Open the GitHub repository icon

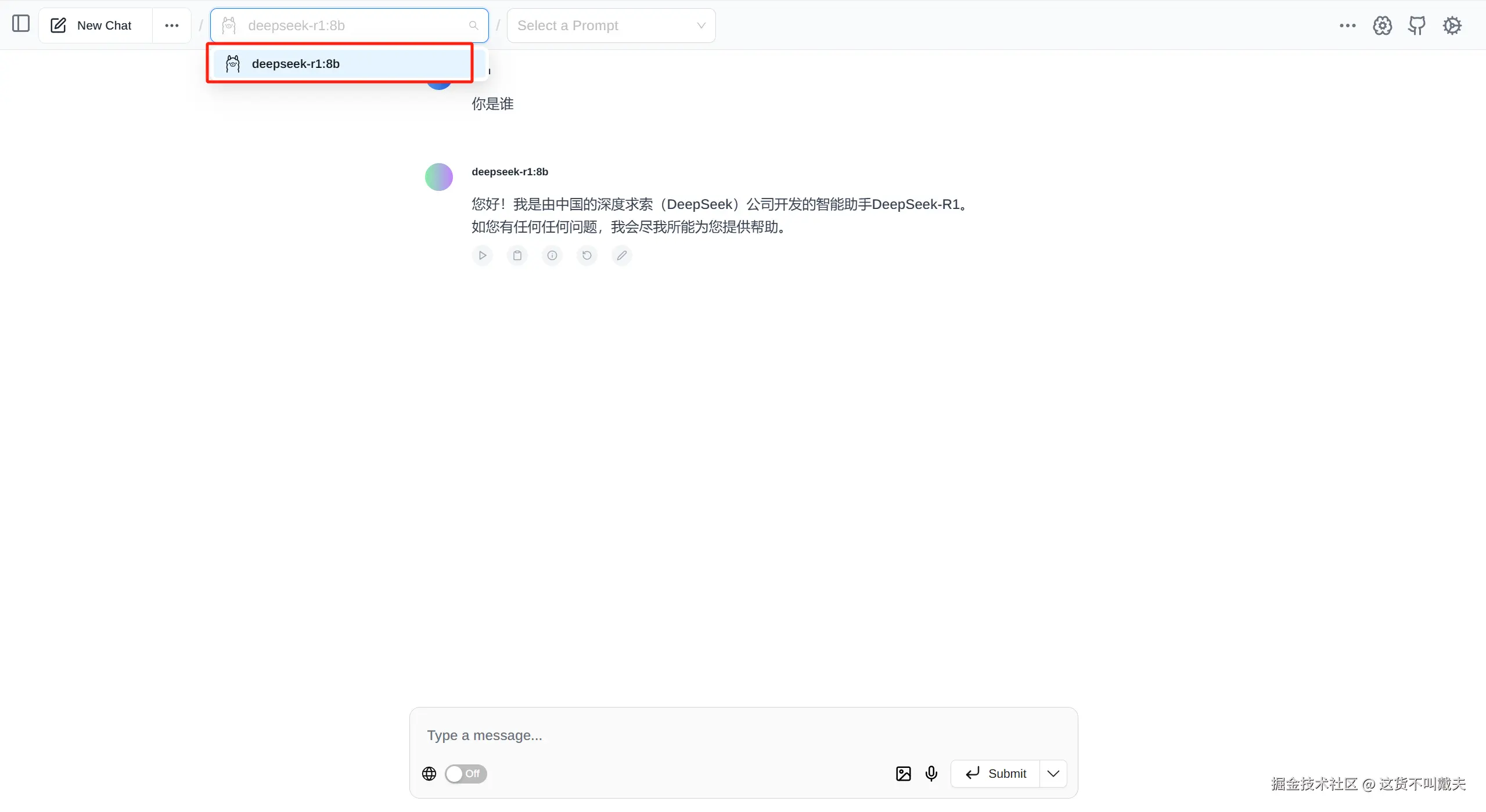point(1417,26)
